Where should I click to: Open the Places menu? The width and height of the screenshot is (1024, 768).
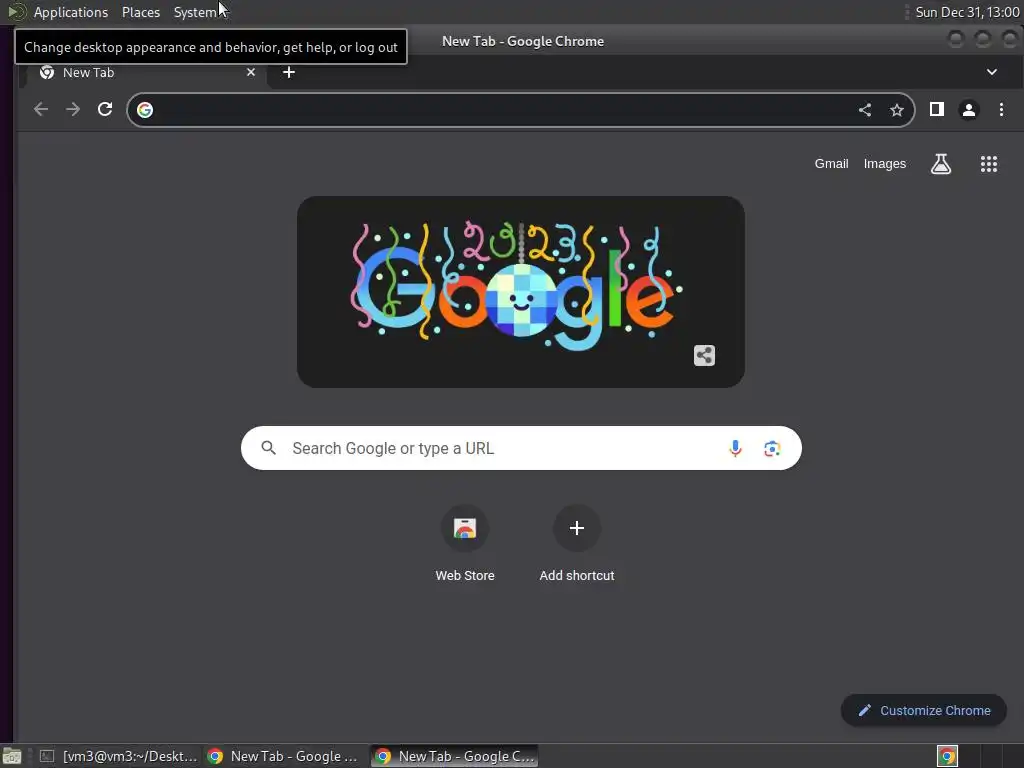coord(141,12)
